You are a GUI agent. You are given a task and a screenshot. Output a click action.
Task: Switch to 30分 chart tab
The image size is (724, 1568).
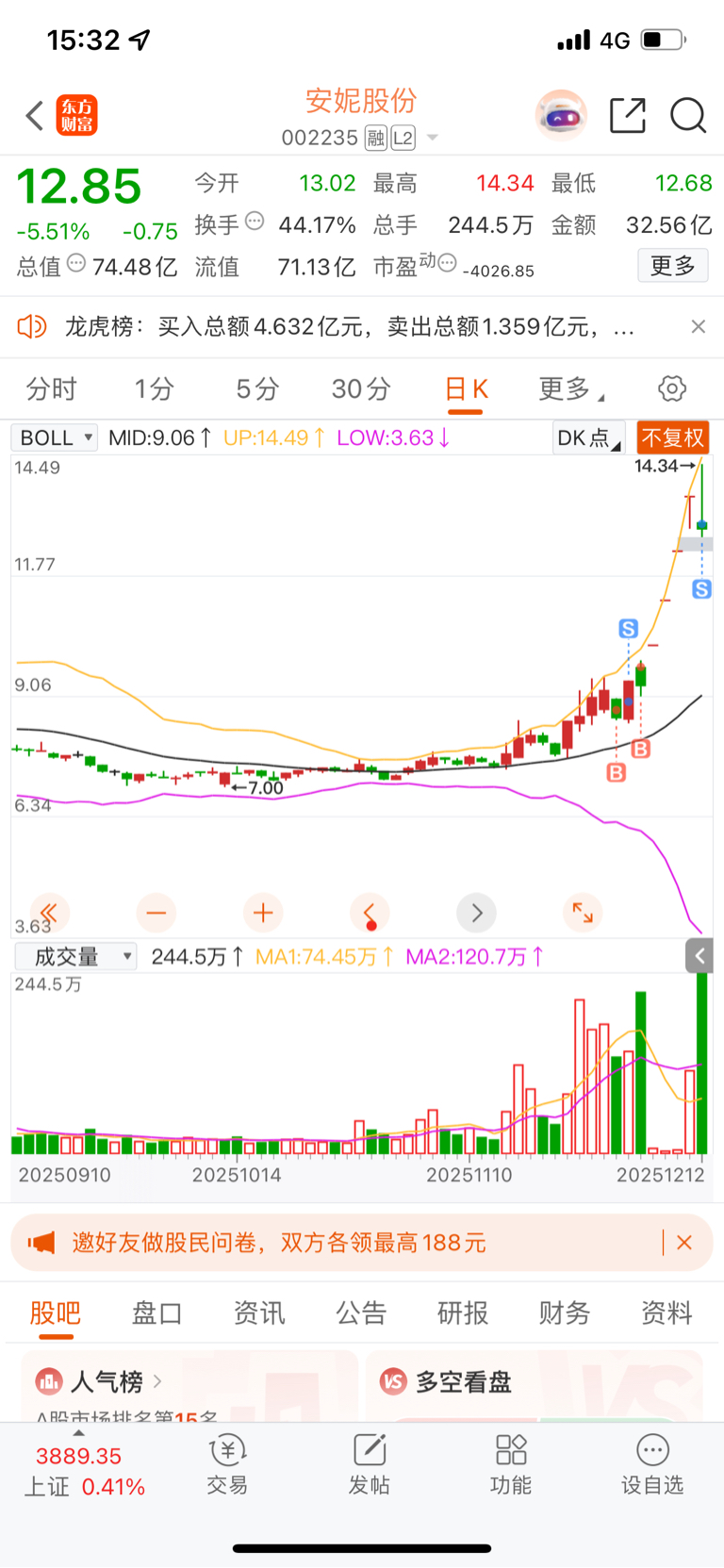pyautogui.click(x=361, y=388)
